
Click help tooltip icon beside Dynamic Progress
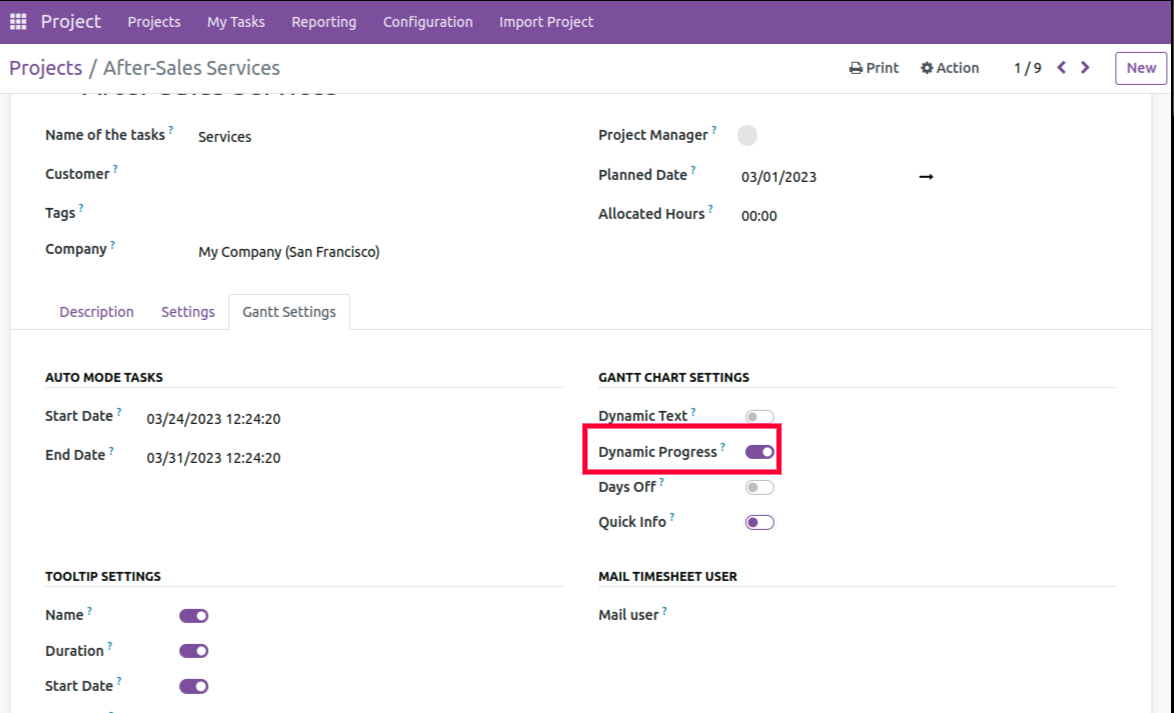click(x=723, y=447)
